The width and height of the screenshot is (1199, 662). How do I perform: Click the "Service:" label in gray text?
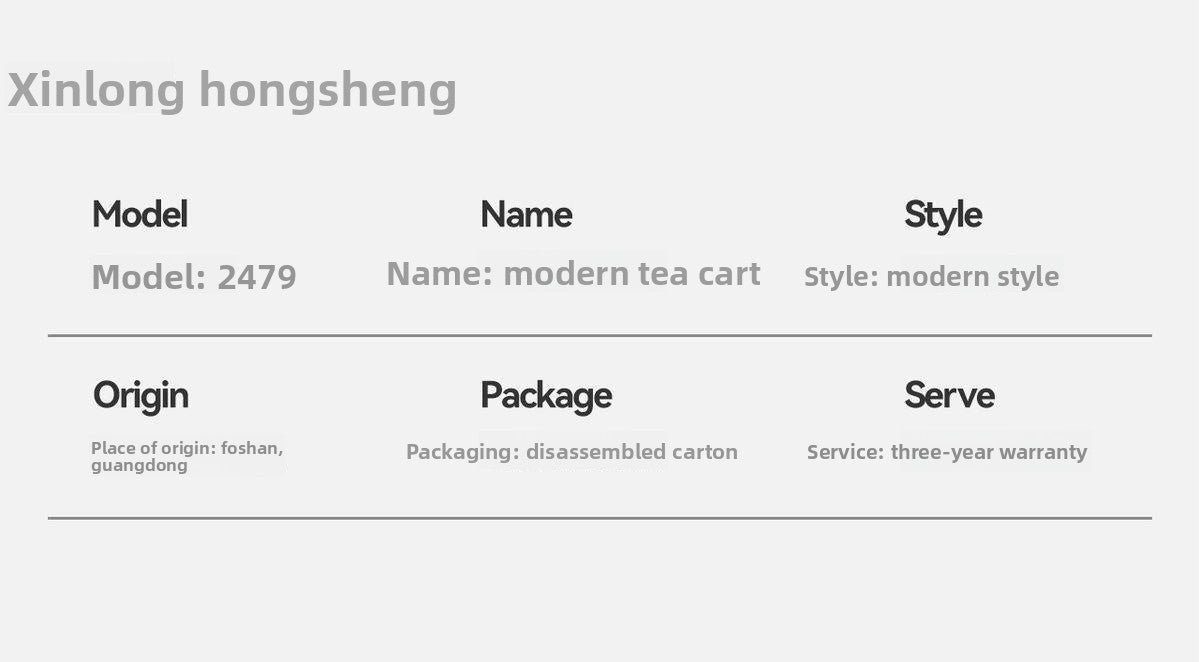pos(845,452)
